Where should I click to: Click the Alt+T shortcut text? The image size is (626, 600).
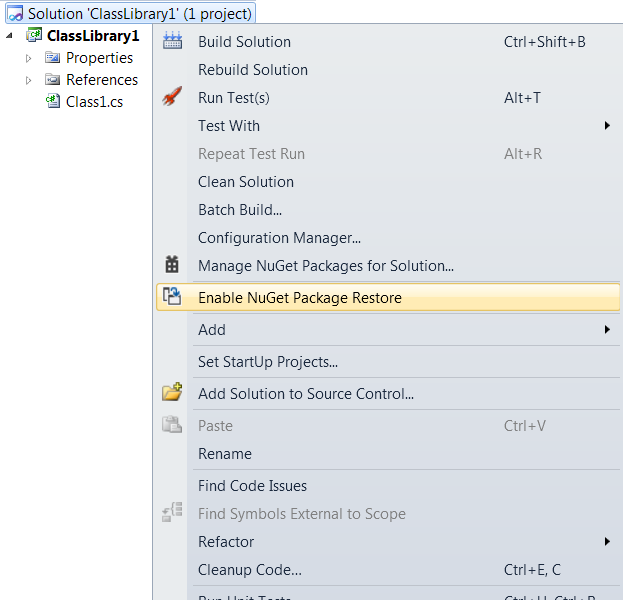pyautogui.click(x=522, y=98)
